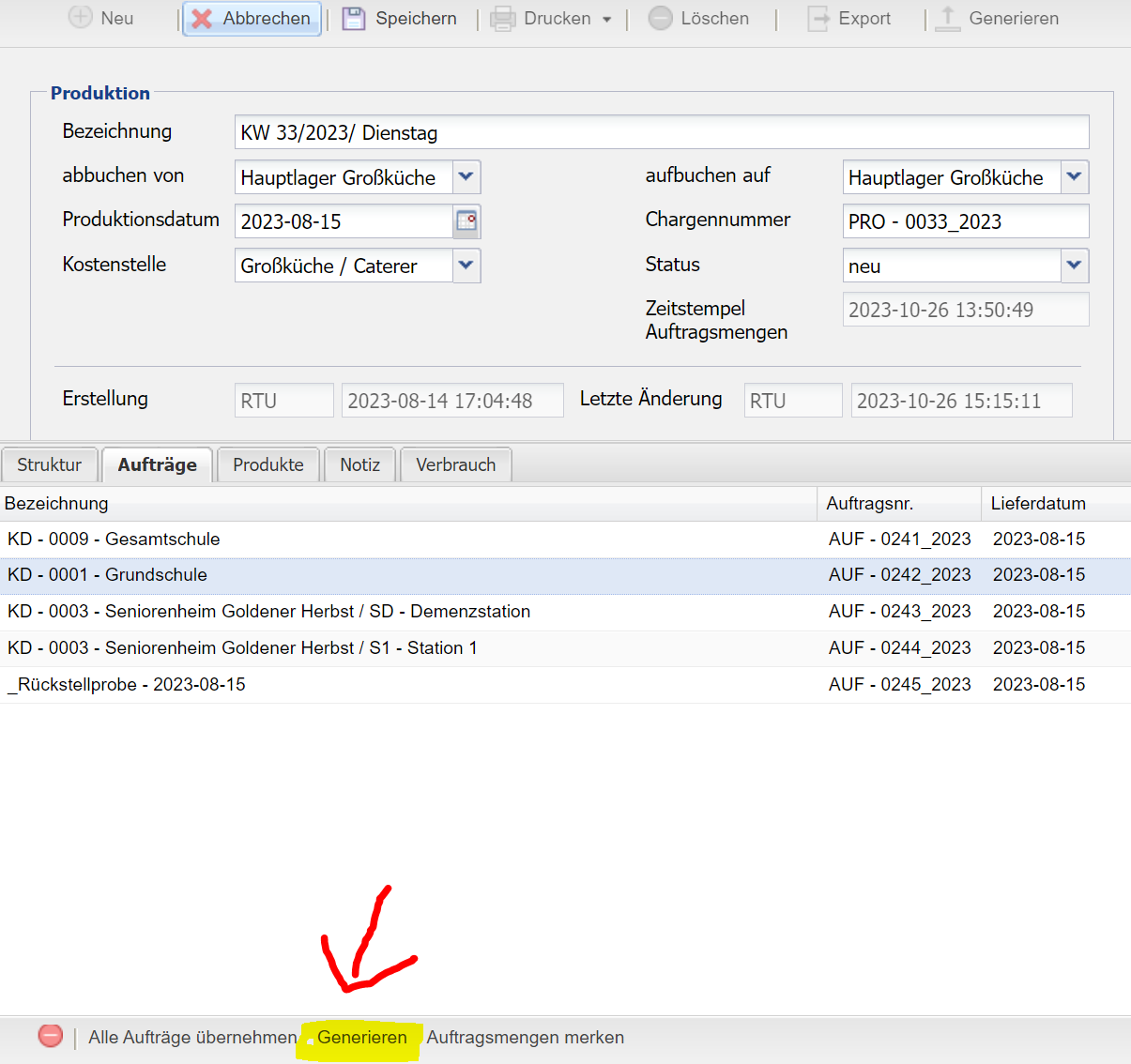Switch to the Struktur tab

[x=50, y=464]
